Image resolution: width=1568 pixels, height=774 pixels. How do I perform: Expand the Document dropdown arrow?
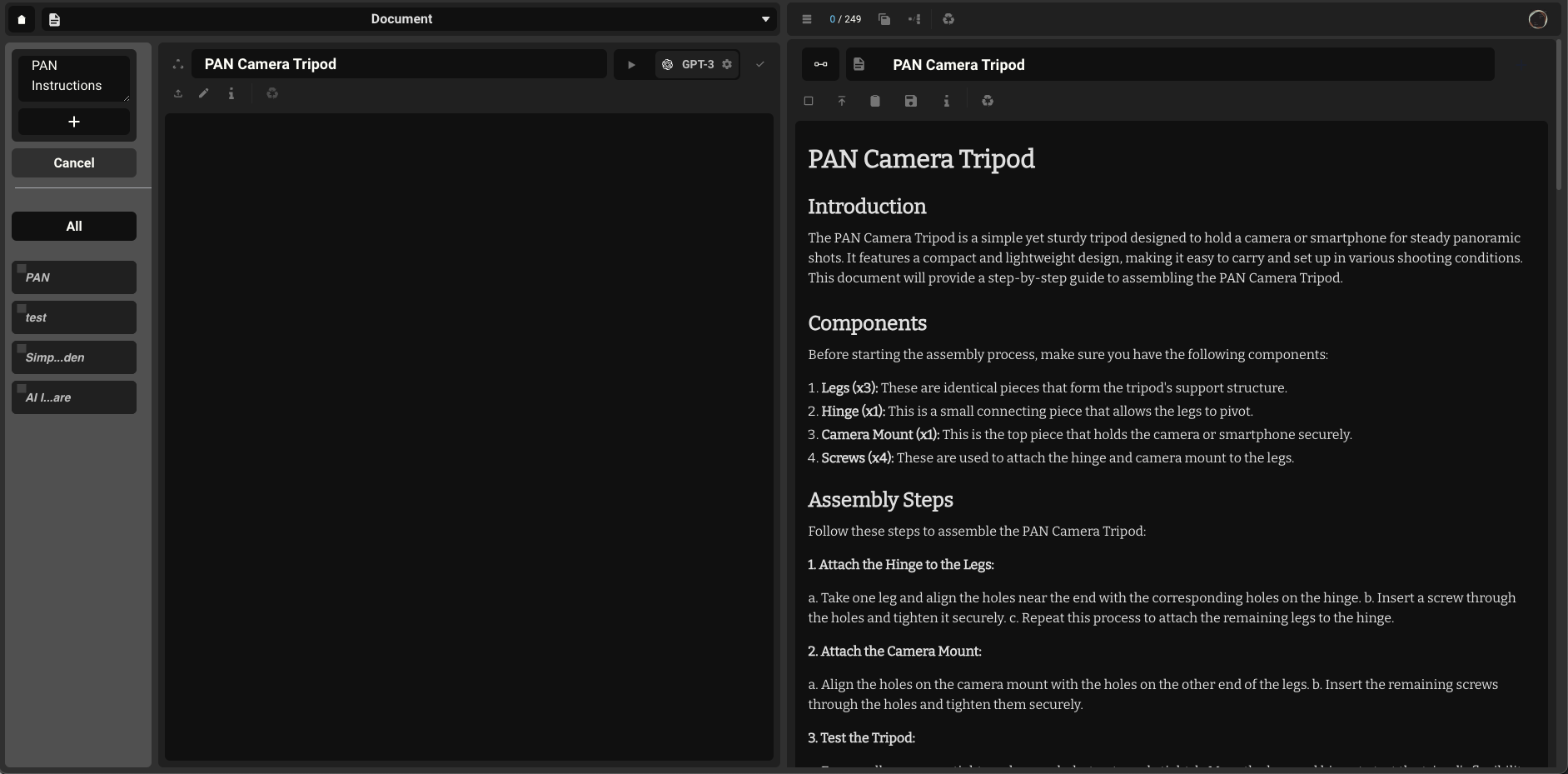click(x=765, y=19)
